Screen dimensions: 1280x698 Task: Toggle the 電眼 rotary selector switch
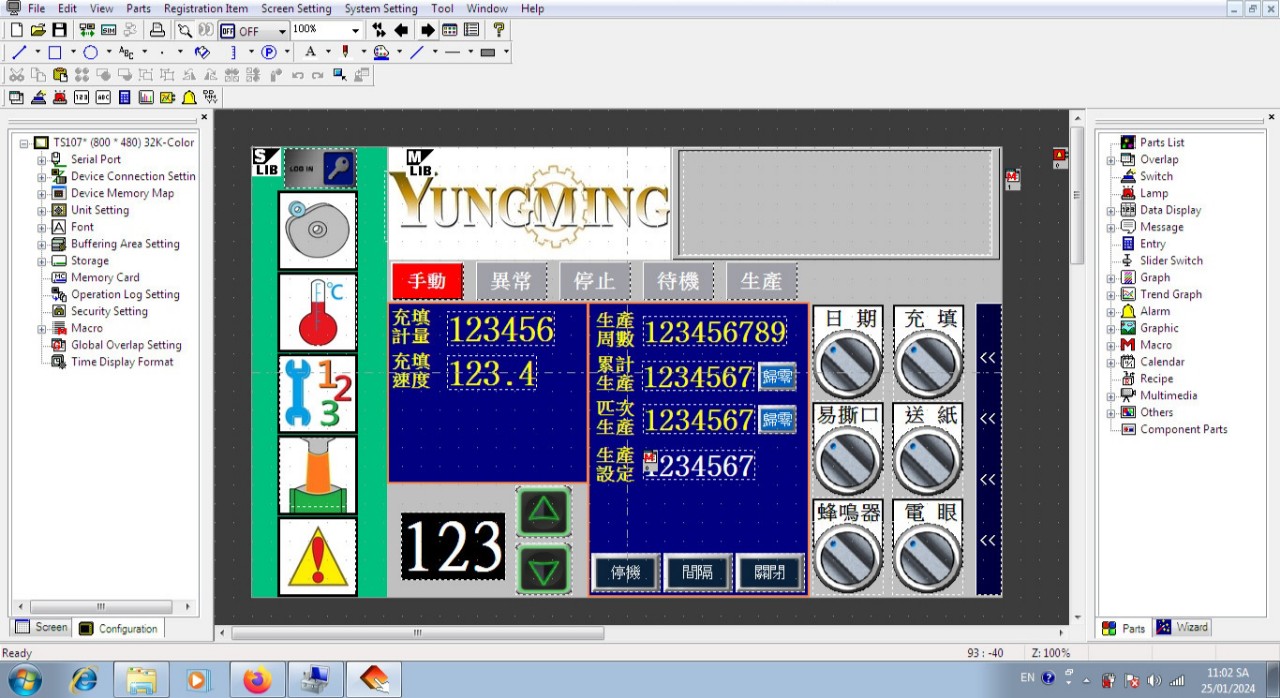(x=929, y=557)
